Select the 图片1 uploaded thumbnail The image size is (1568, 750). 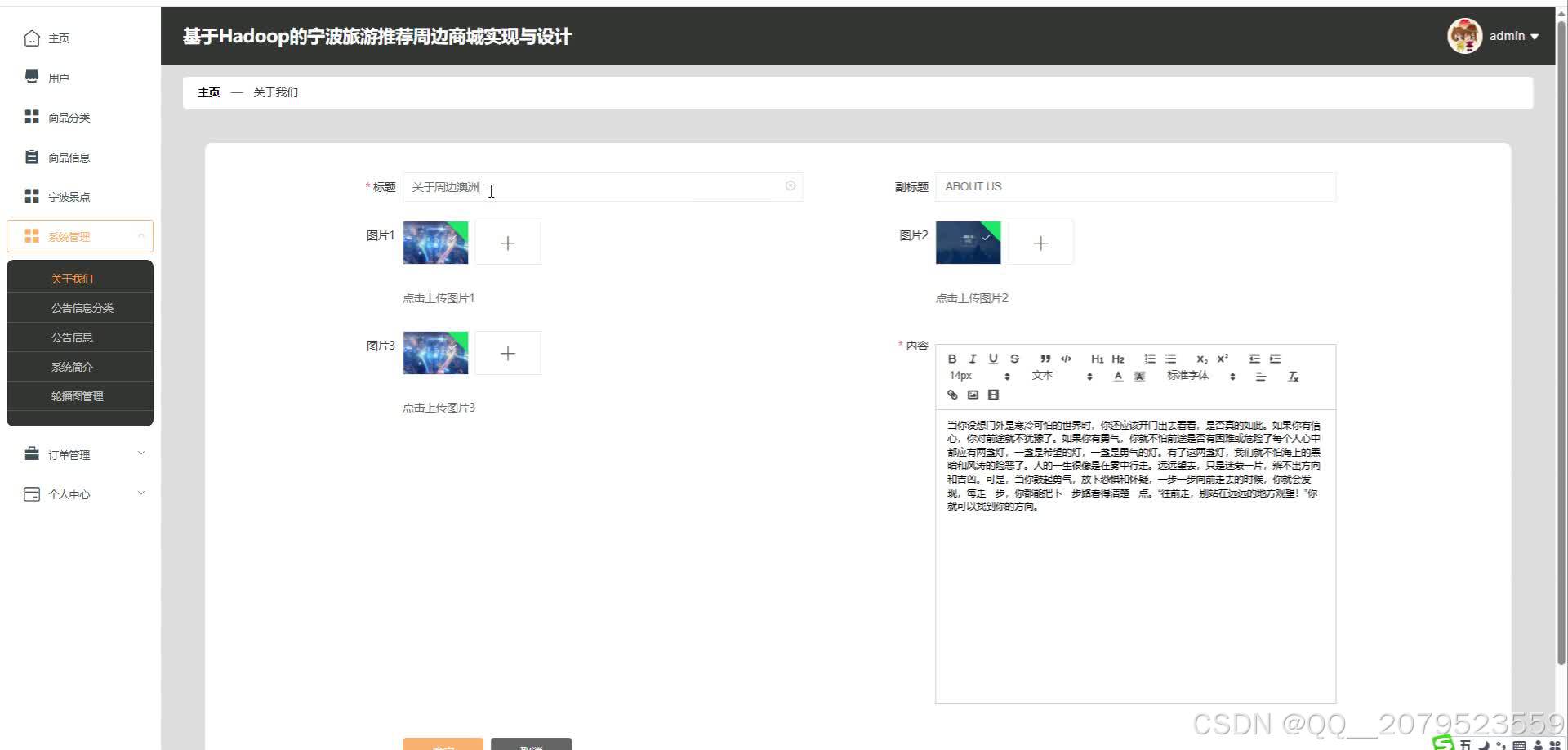pos(434,243)
